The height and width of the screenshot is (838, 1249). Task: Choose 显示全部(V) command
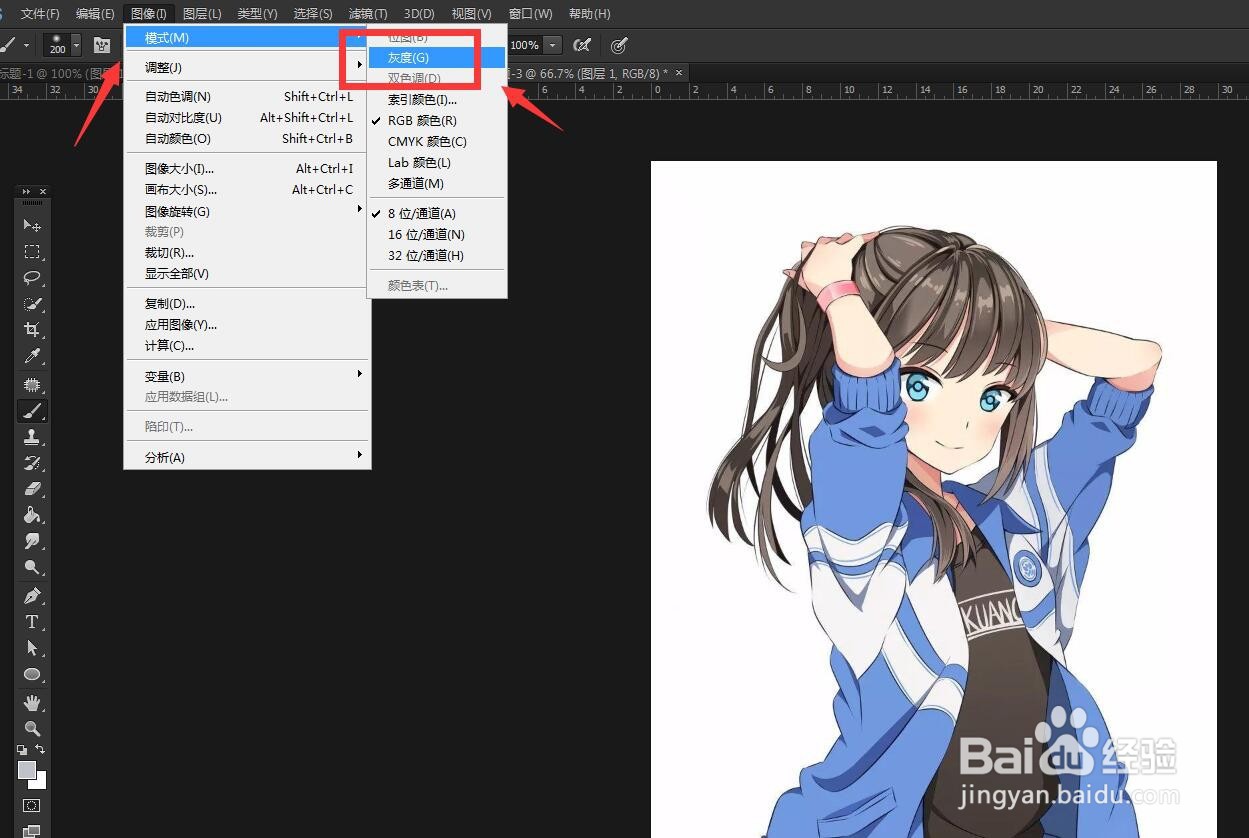(247, 274)
